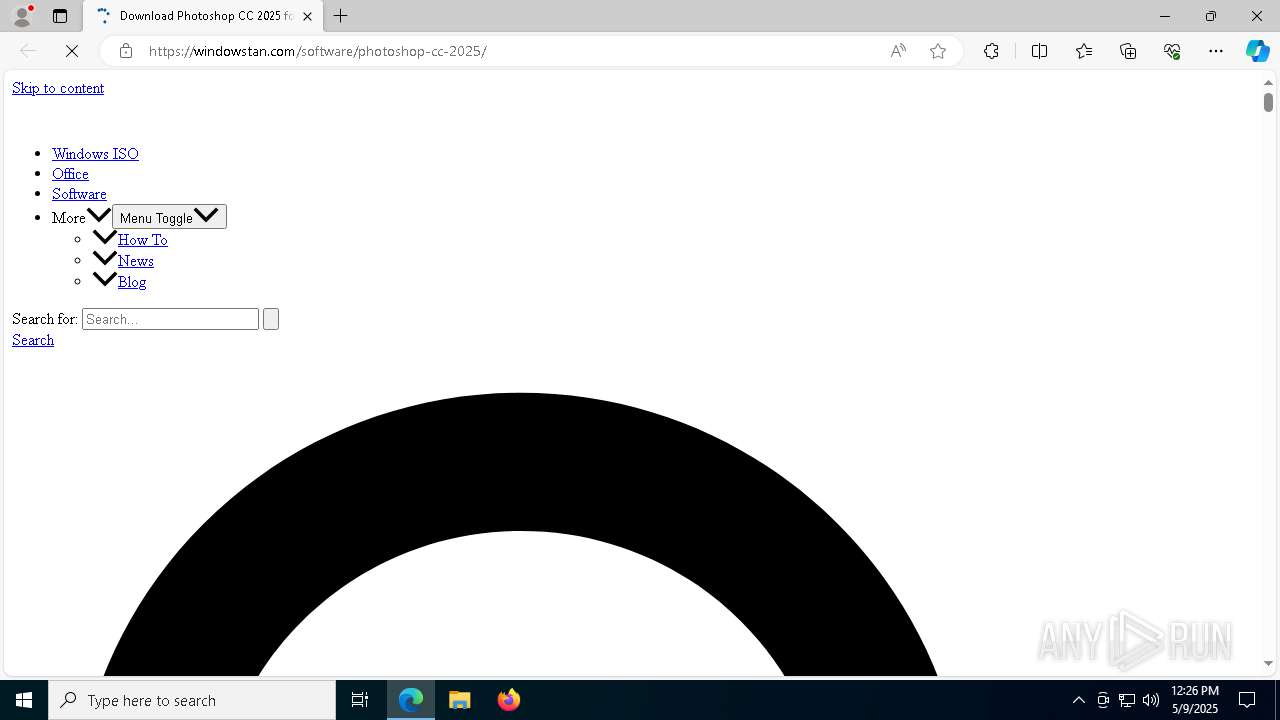1280x720 pixels.
Task: Open the How To submenu link
Action: coord(143,240)
